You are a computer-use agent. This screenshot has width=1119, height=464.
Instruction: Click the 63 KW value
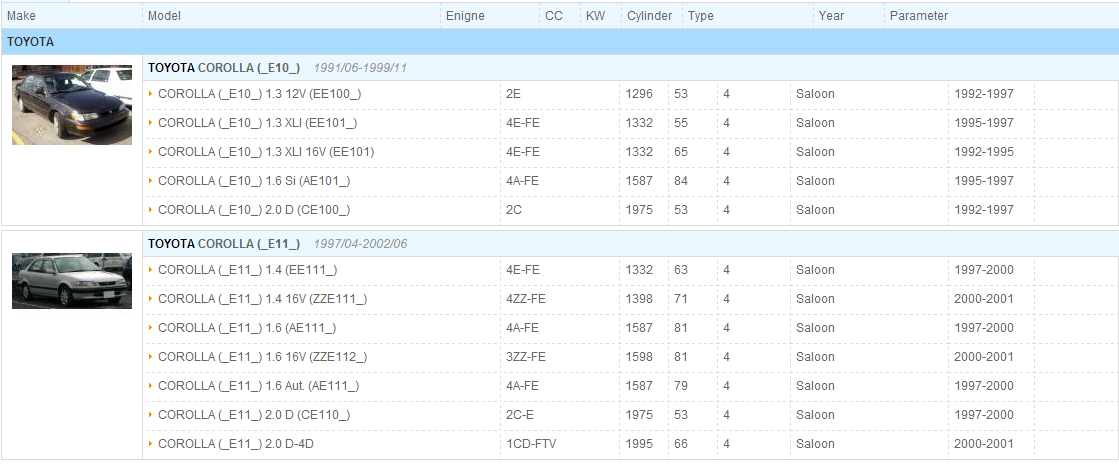681,269
